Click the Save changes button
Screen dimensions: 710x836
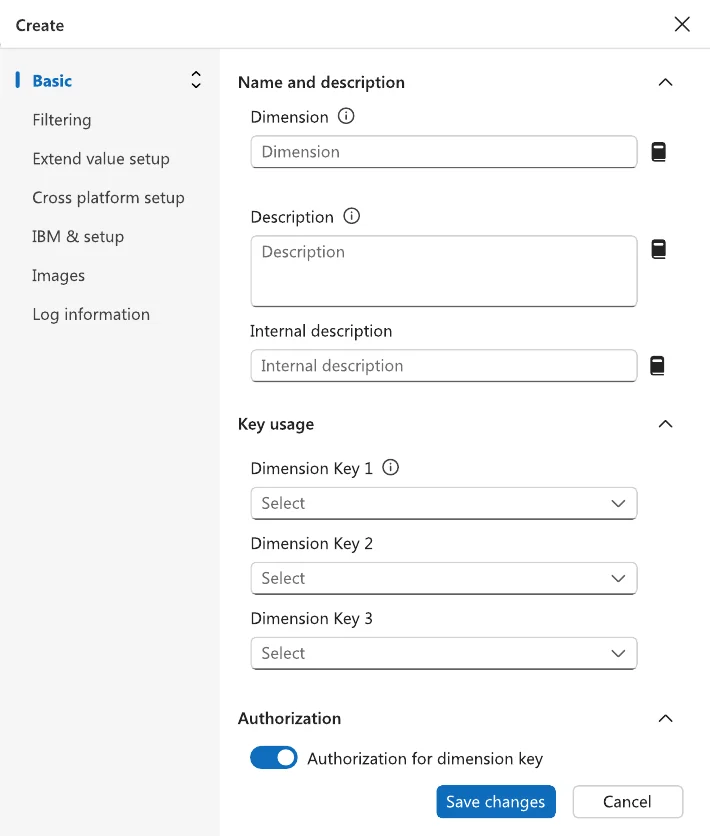click(496, 801)
